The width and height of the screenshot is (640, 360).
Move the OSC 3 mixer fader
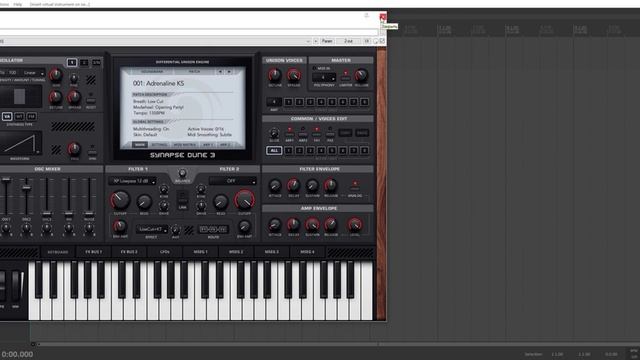click(x=47, y=213)
